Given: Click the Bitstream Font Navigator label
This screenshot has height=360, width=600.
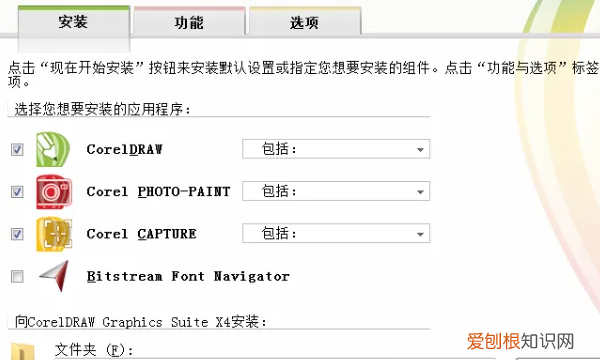Looking at the screenshot, I should click(188, 276).
